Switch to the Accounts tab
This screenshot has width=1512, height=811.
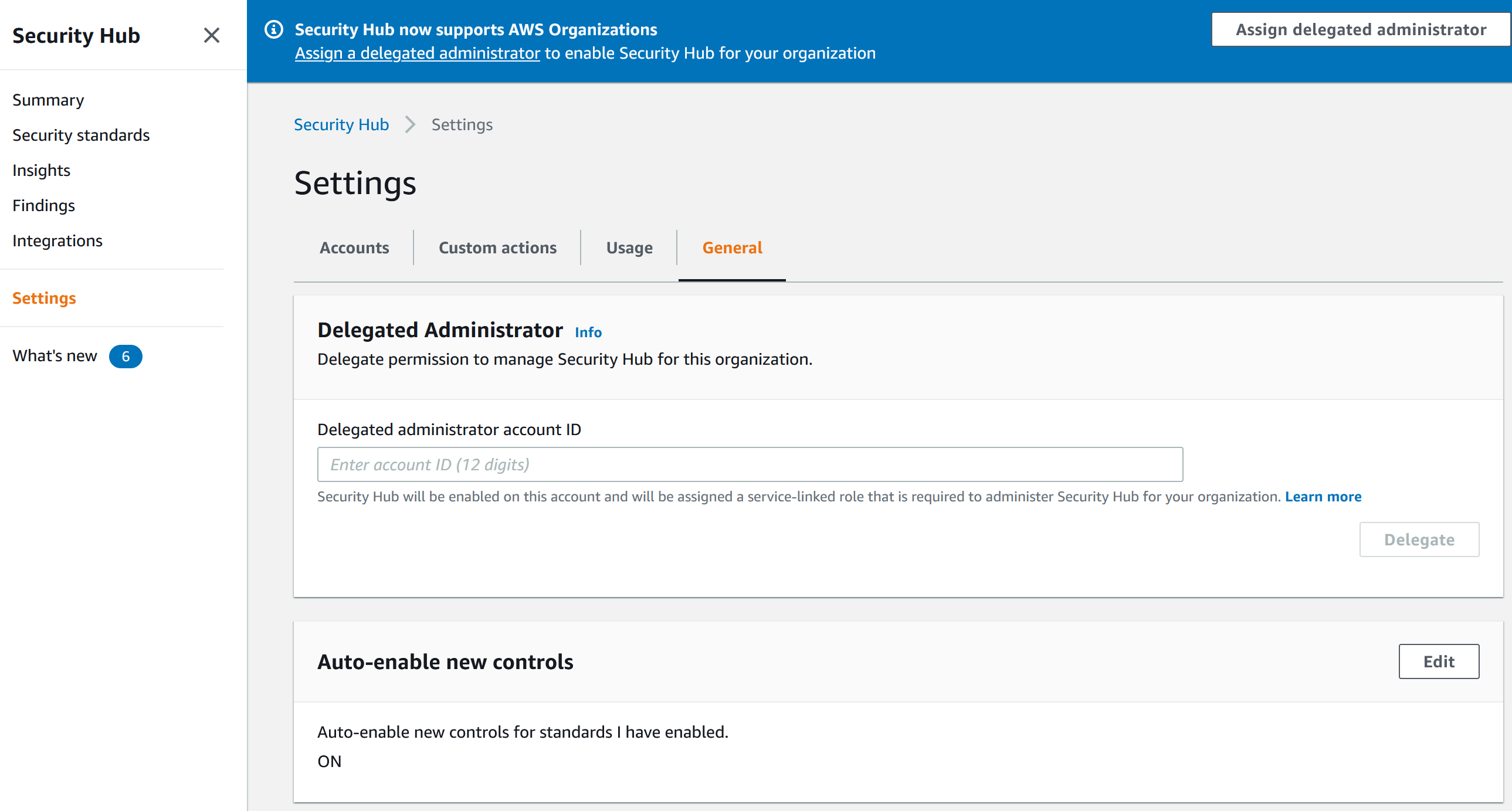(354, 247)
